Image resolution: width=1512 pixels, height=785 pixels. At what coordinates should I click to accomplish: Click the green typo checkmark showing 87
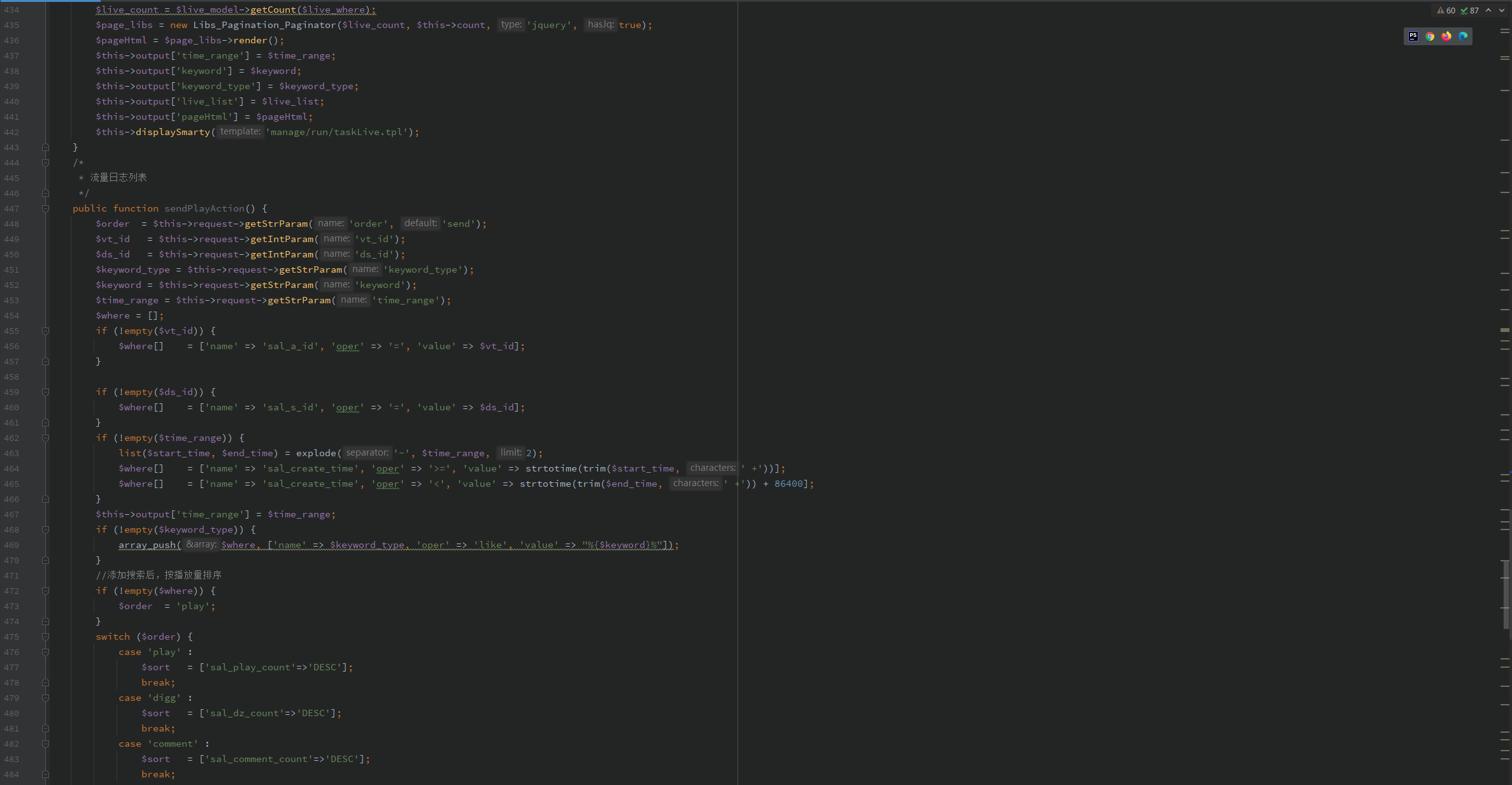(1469, 10)
